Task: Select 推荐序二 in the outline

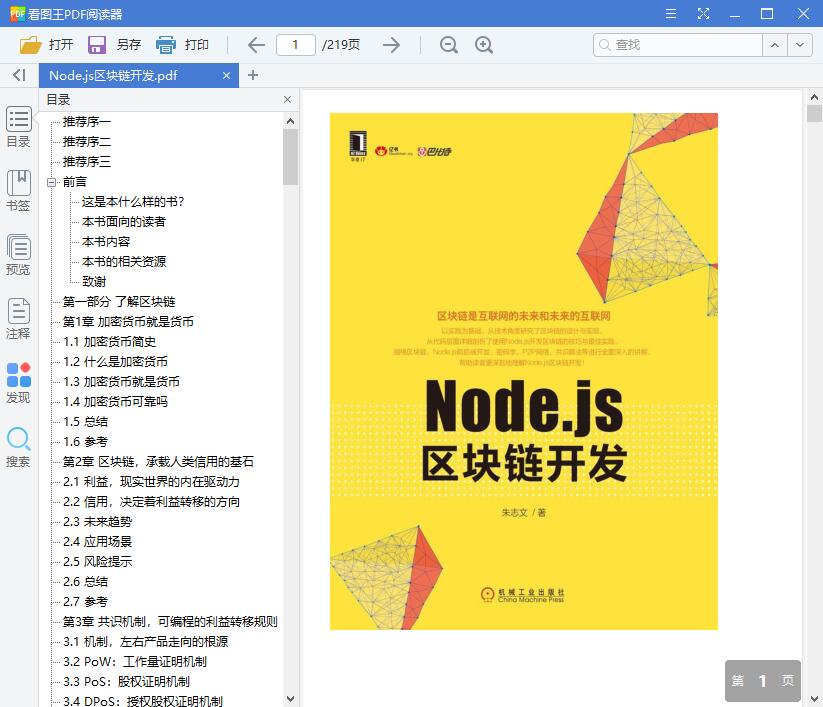Action: click(x=87, y=142)
